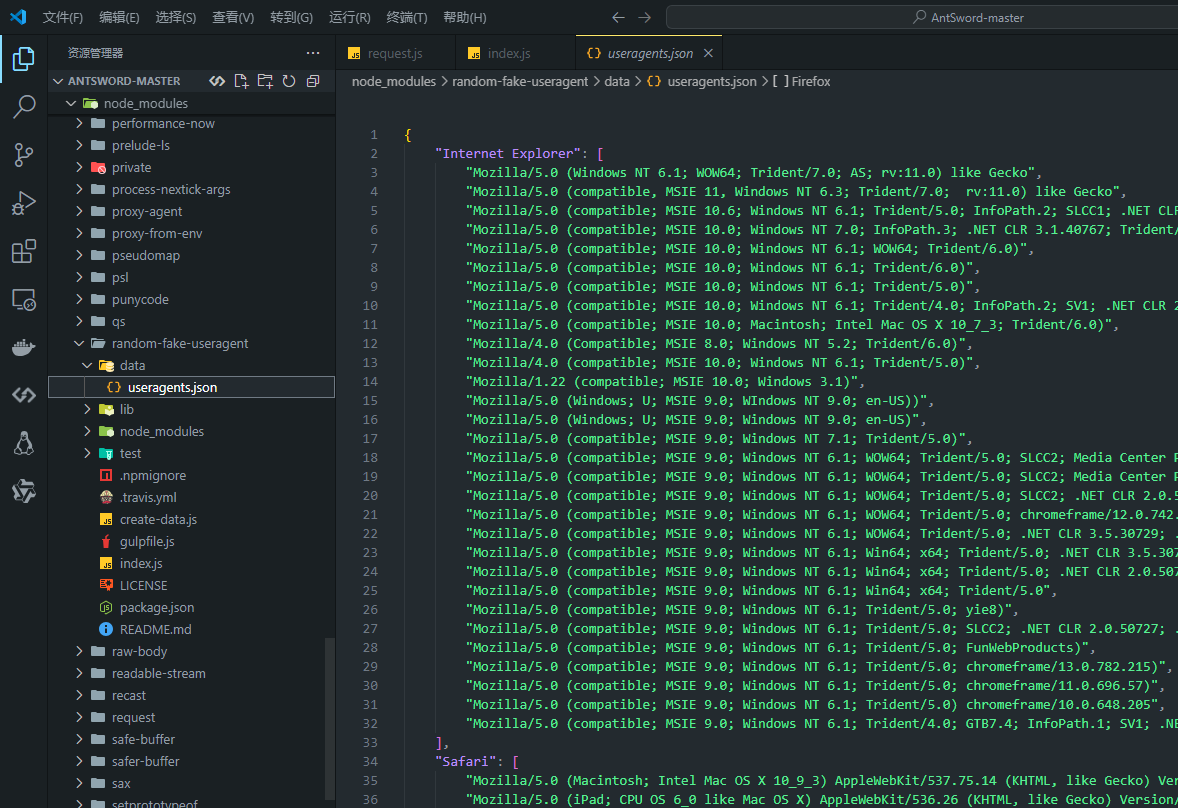Click the New File icon in explorer

click(x=241, y=81)
